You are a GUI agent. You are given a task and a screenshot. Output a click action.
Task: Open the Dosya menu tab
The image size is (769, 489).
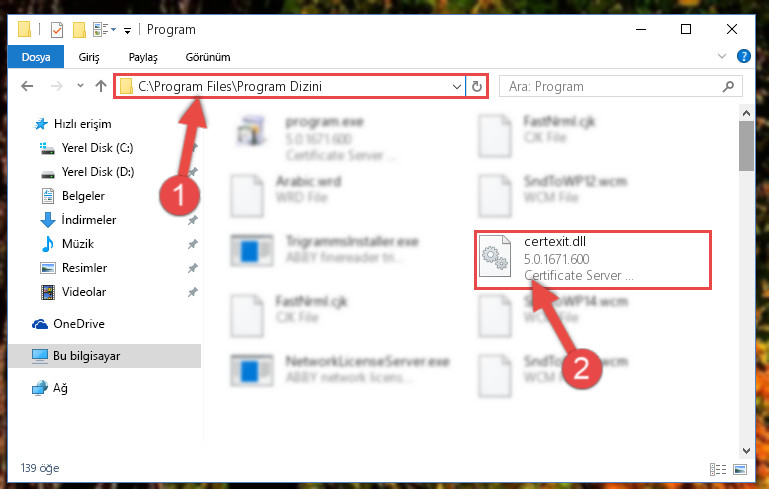[36, 57]
